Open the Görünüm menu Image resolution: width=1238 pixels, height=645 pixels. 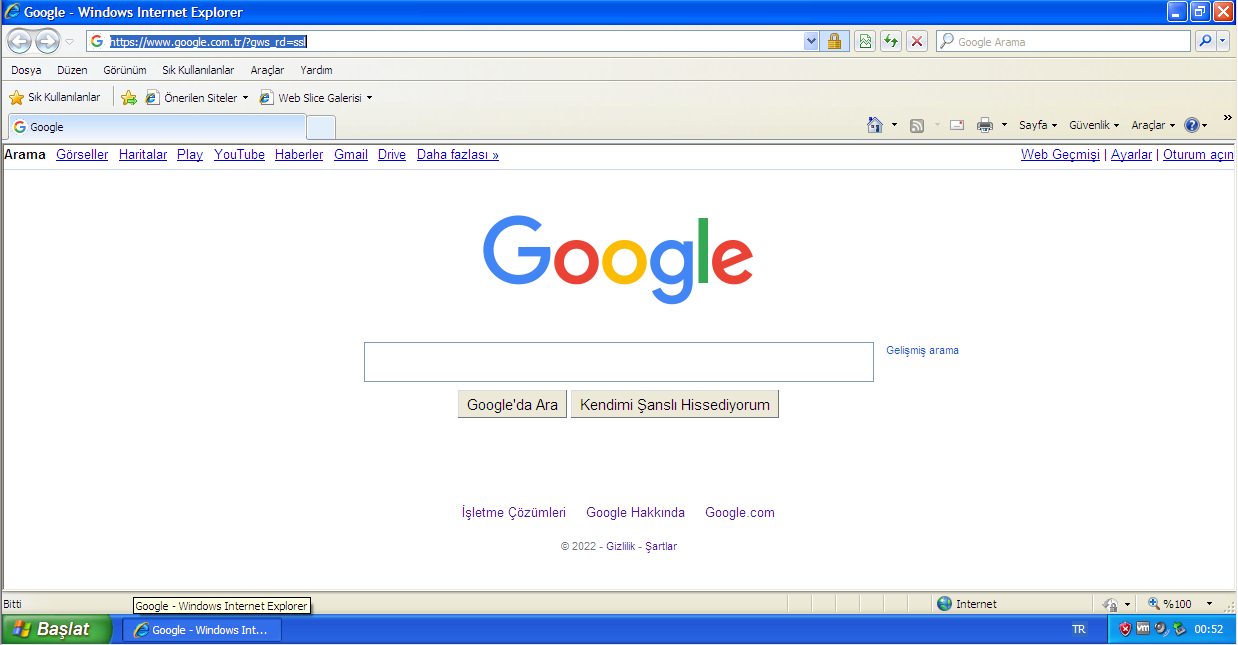(x=125, y=70)
